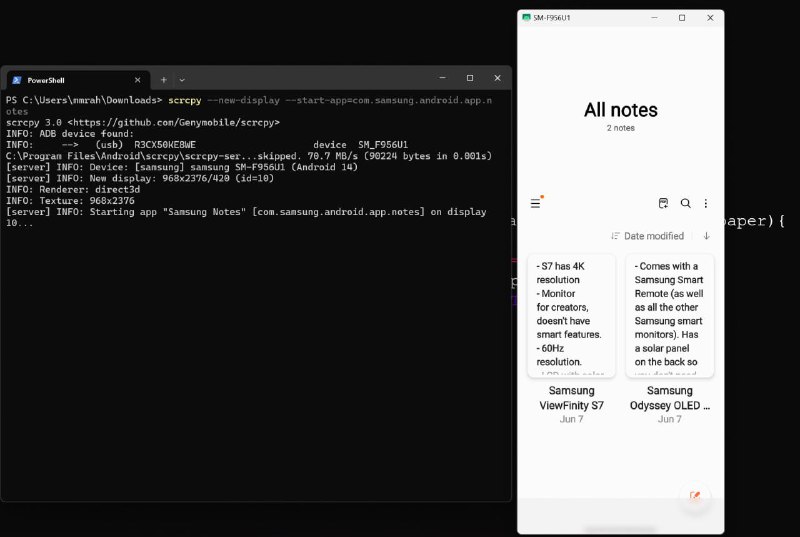Select the Samsung Odyssey OLED note title
800x537 pixels.
669,398
